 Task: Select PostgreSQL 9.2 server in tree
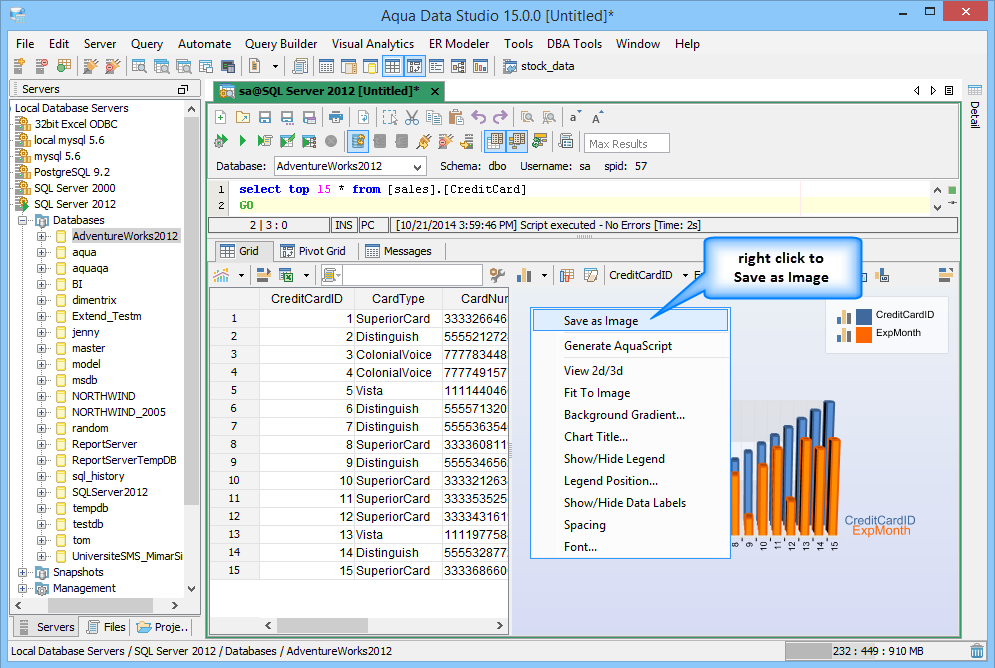tap(72, 172)
